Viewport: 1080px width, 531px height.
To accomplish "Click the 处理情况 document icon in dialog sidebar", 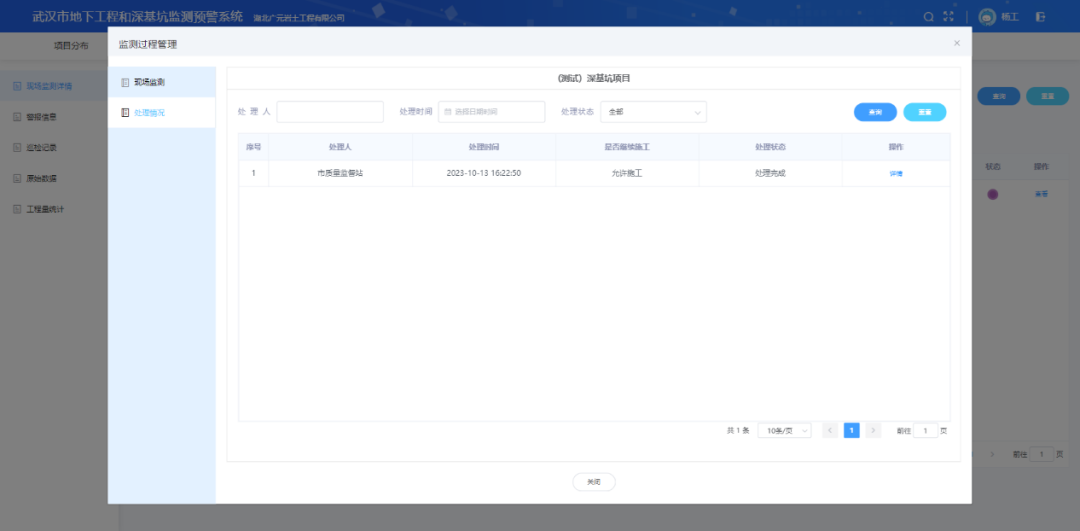I will click(125, 113).
